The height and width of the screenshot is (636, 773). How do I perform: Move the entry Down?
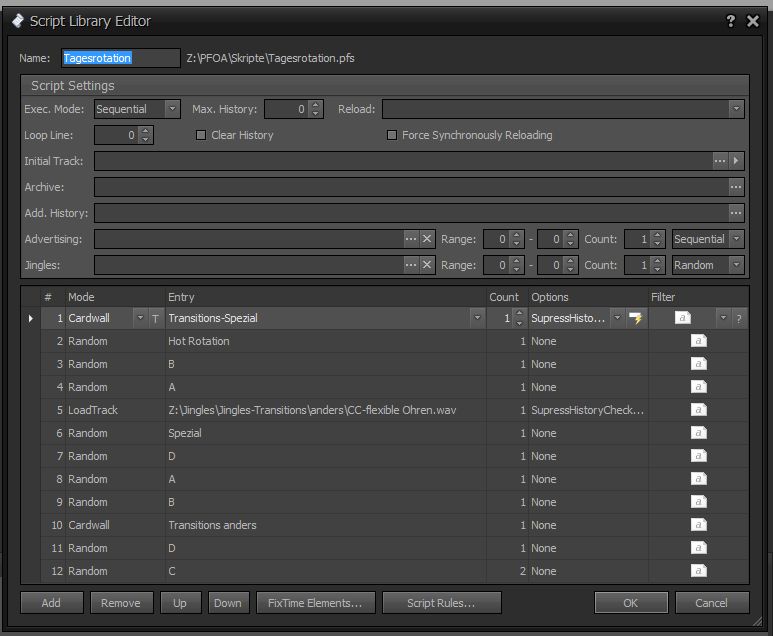pyautogui.click(x=228, y=603)
